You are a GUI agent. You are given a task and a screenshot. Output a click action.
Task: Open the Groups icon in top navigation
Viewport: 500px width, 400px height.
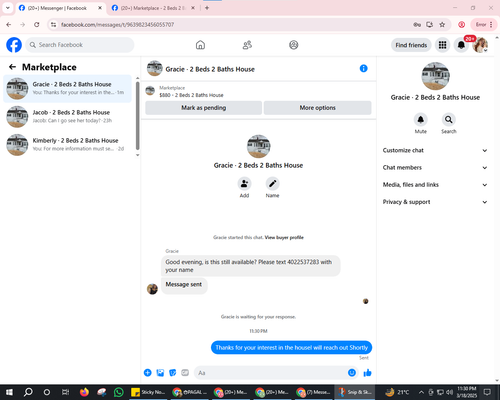[x=294, y=45]
